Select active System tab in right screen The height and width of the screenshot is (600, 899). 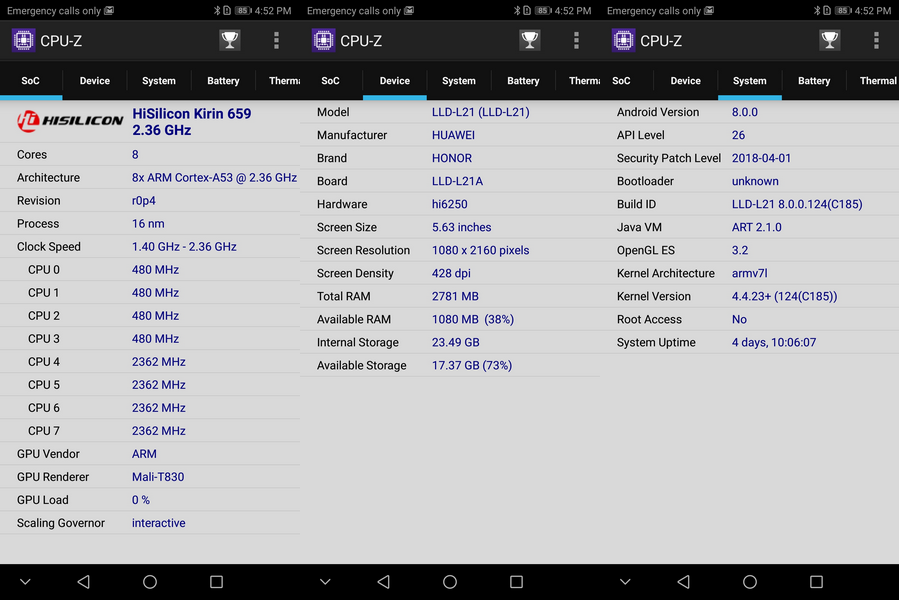tap(749, 81)
